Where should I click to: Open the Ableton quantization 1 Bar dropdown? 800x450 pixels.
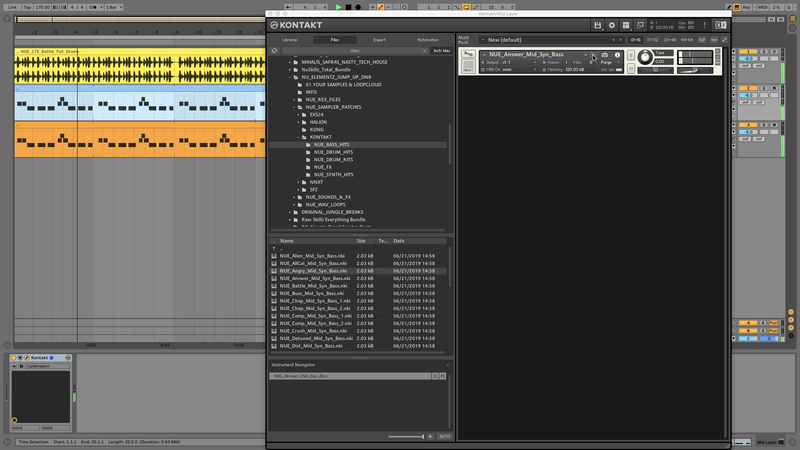tap(114, 7)
